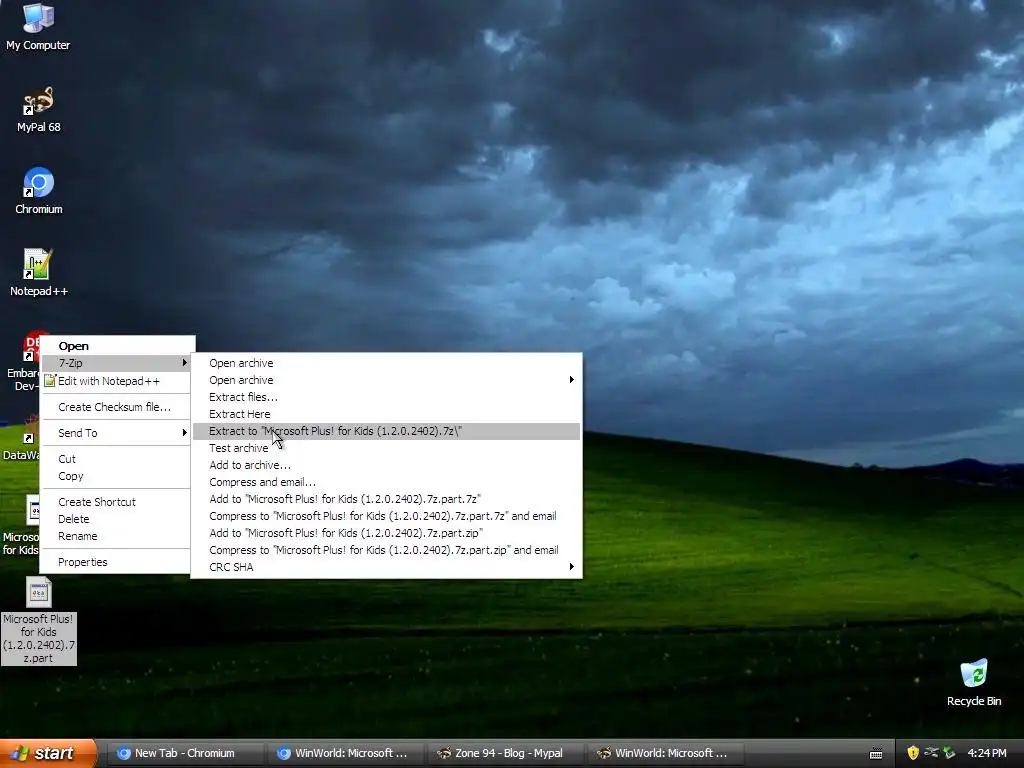
Task: Click the network connection tray icon
Action: point(931,753)
